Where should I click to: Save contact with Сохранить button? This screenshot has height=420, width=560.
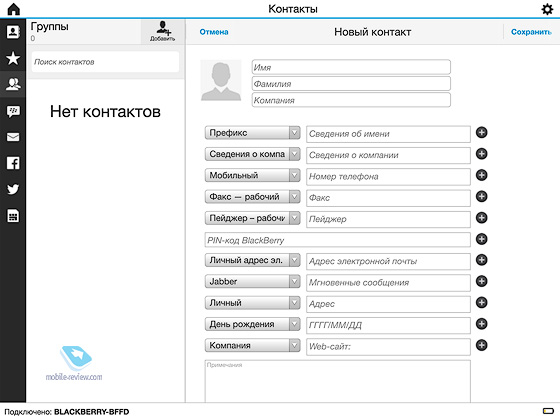(531, 32)
